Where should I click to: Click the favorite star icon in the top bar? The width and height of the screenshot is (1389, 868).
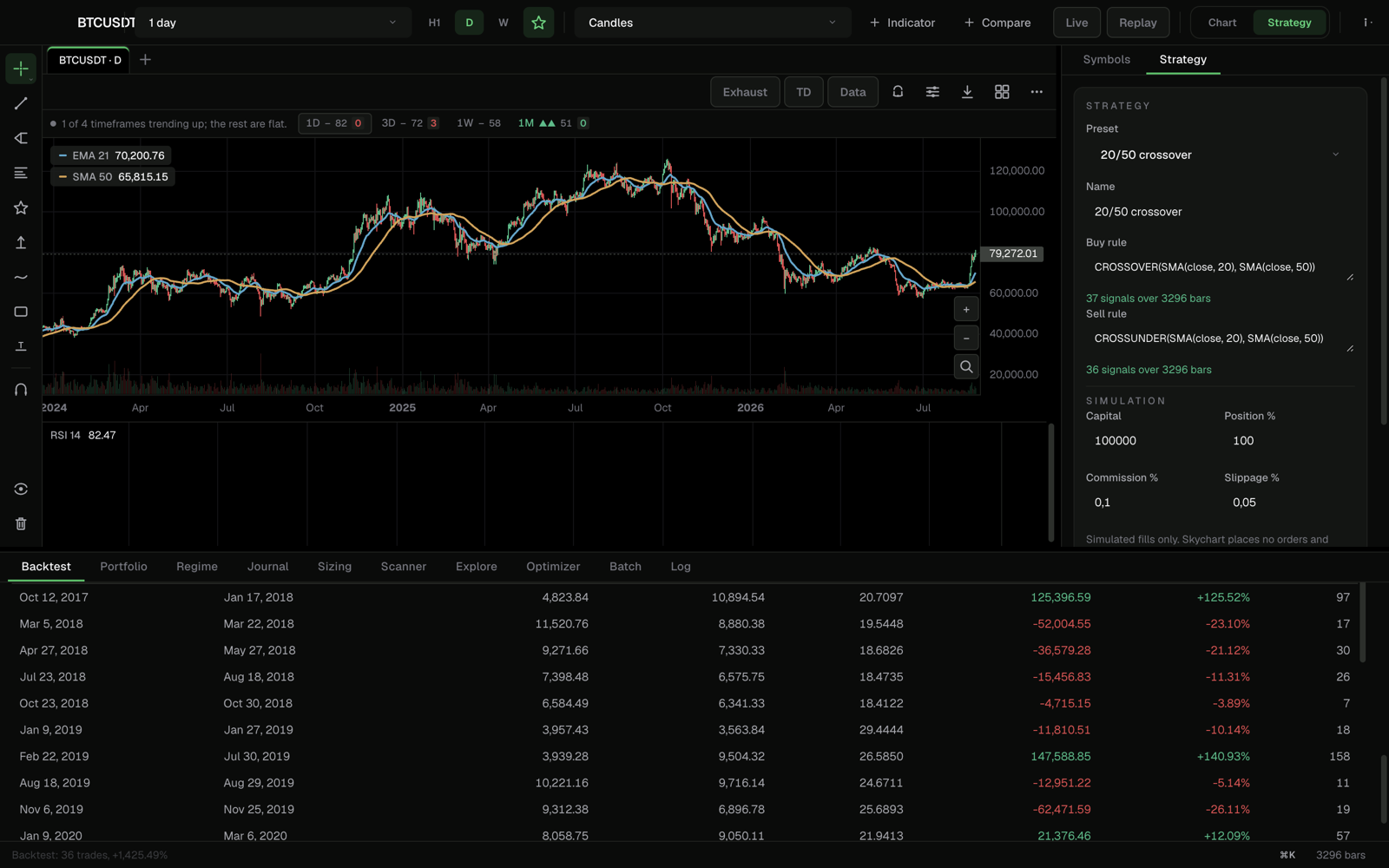(x=538, y=23)
